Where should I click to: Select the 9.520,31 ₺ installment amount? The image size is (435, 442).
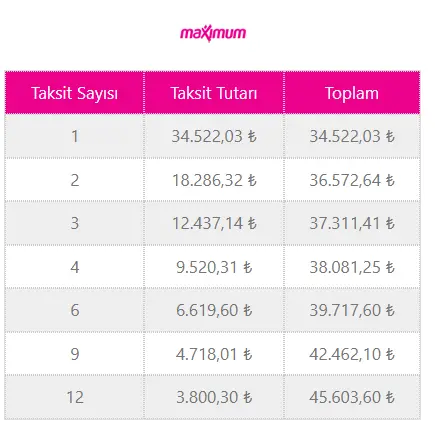click(214, 267)
